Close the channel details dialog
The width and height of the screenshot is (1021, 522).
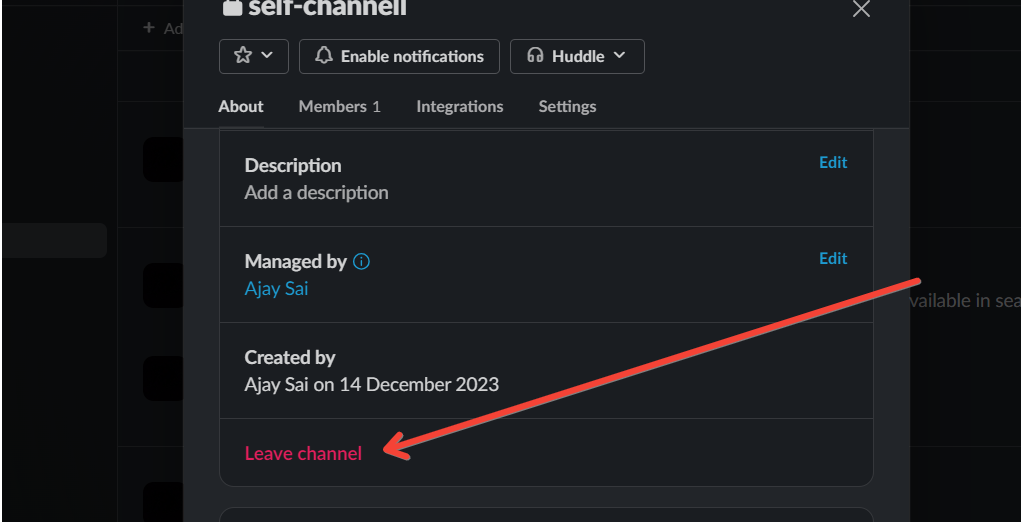(860, 9)
